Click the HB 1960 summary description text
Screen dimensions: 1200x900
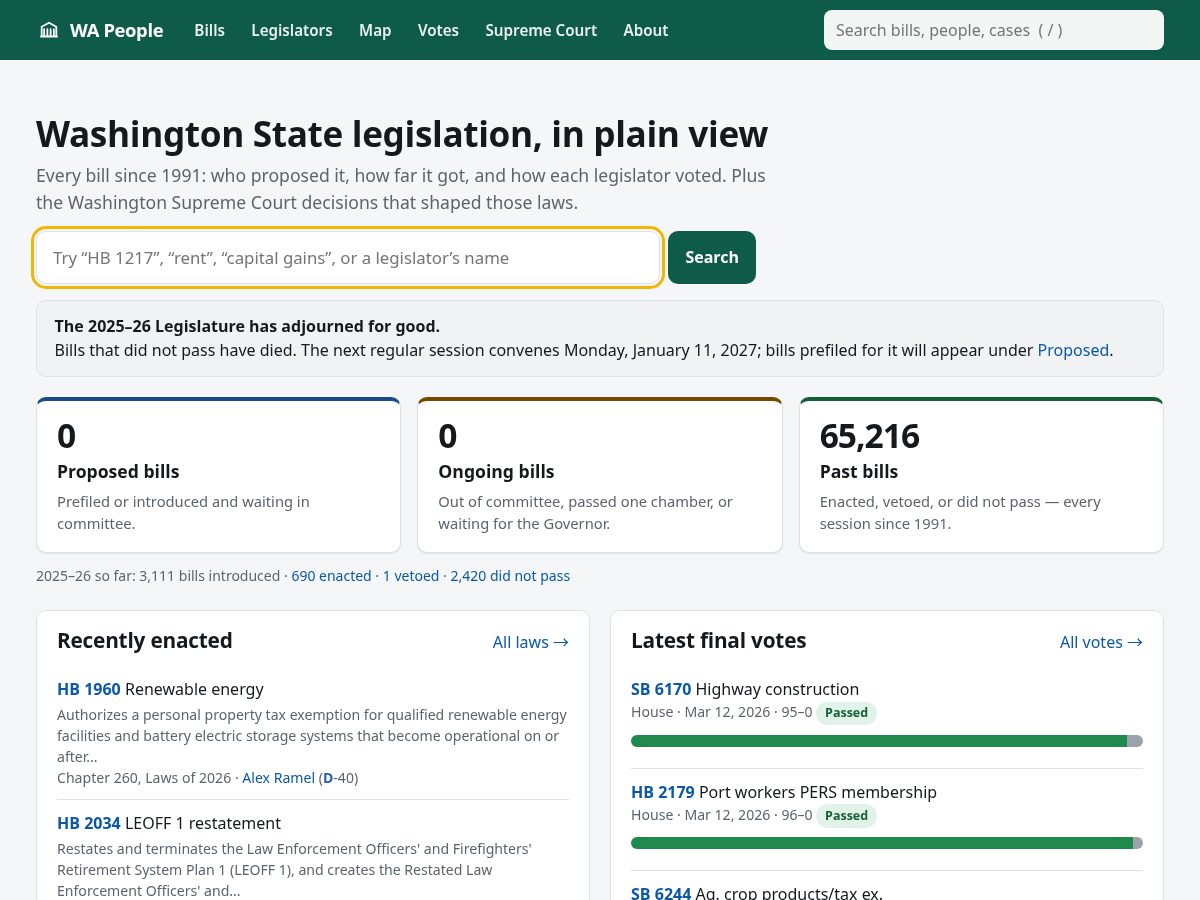pos(312,736)
